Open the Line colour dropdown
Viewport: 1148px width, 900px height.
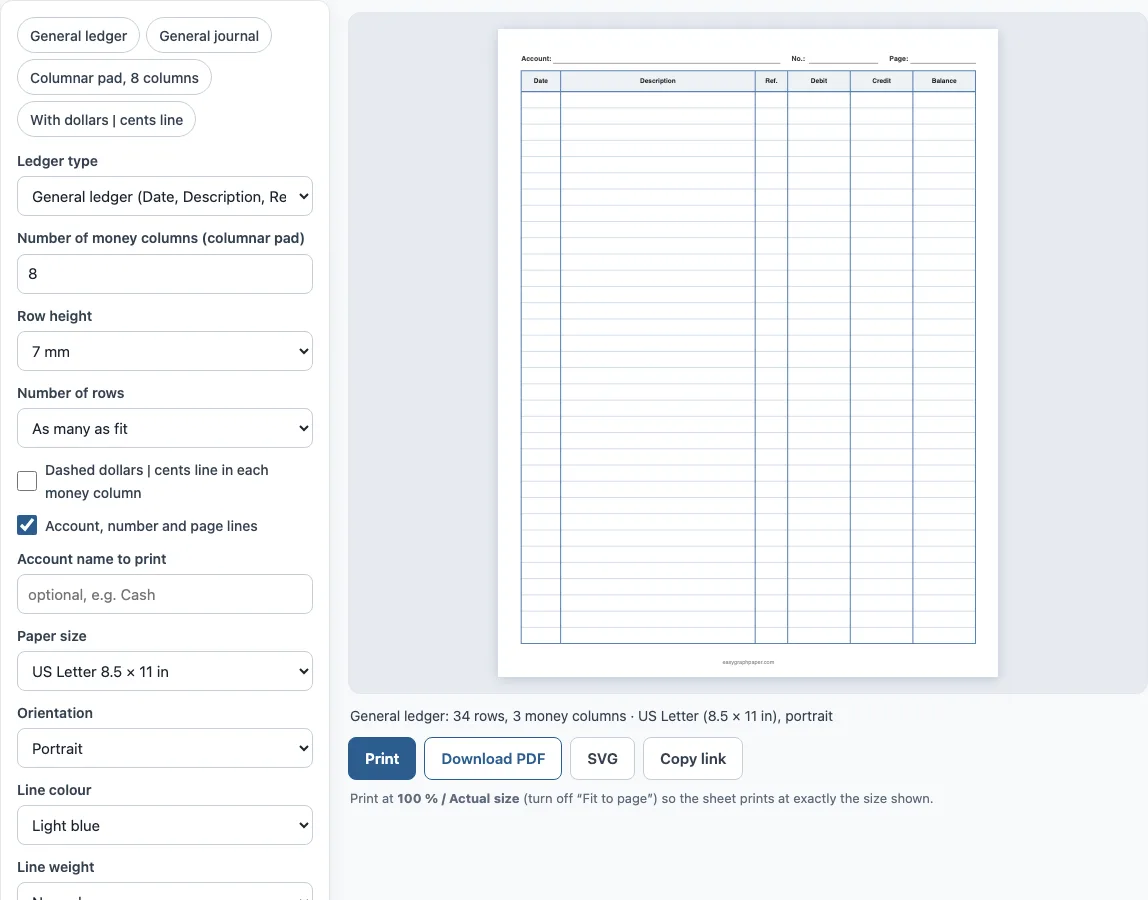(165, 825)
